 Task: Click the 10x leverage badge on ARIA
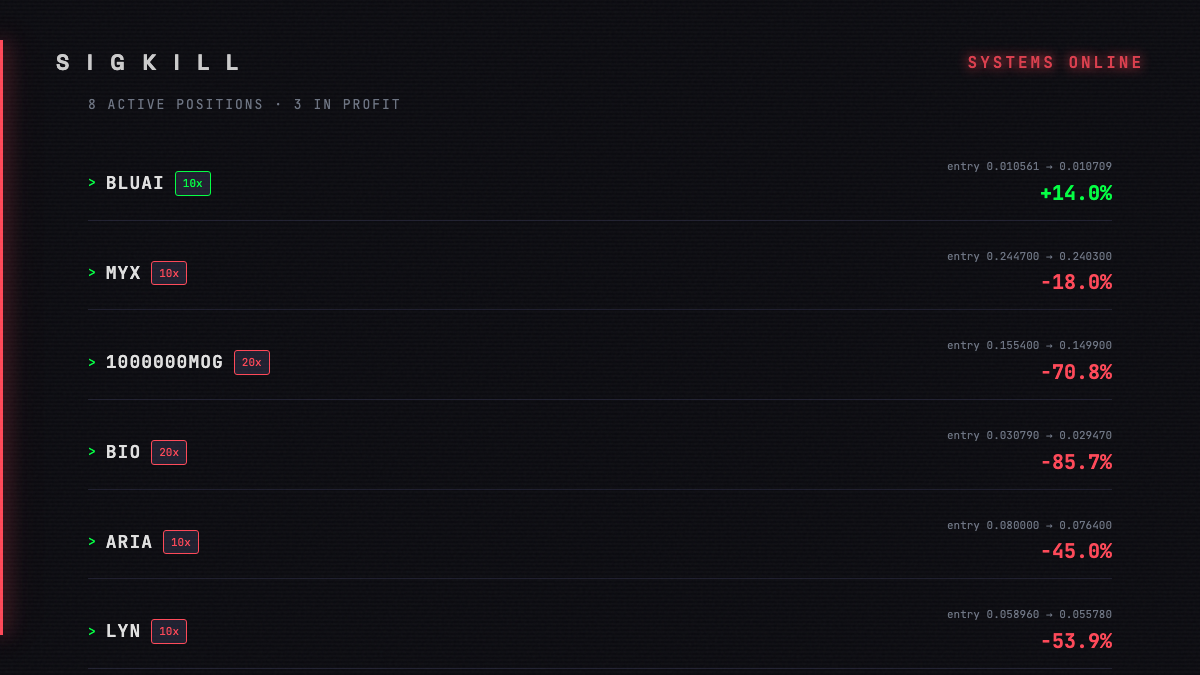pos(181,542)
